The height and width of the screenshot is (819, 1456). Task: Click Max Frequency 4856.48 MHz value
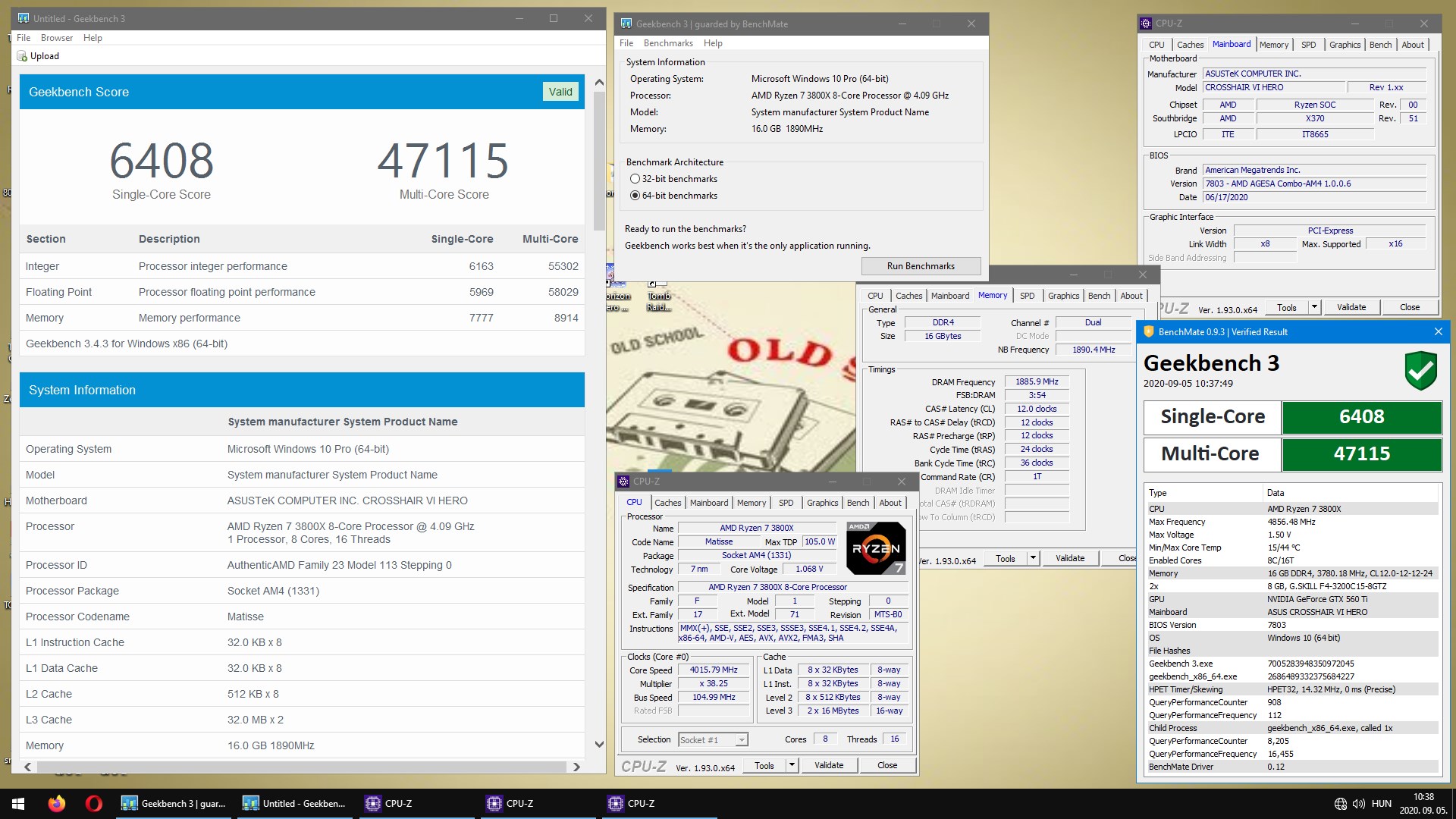(1291, 522)
